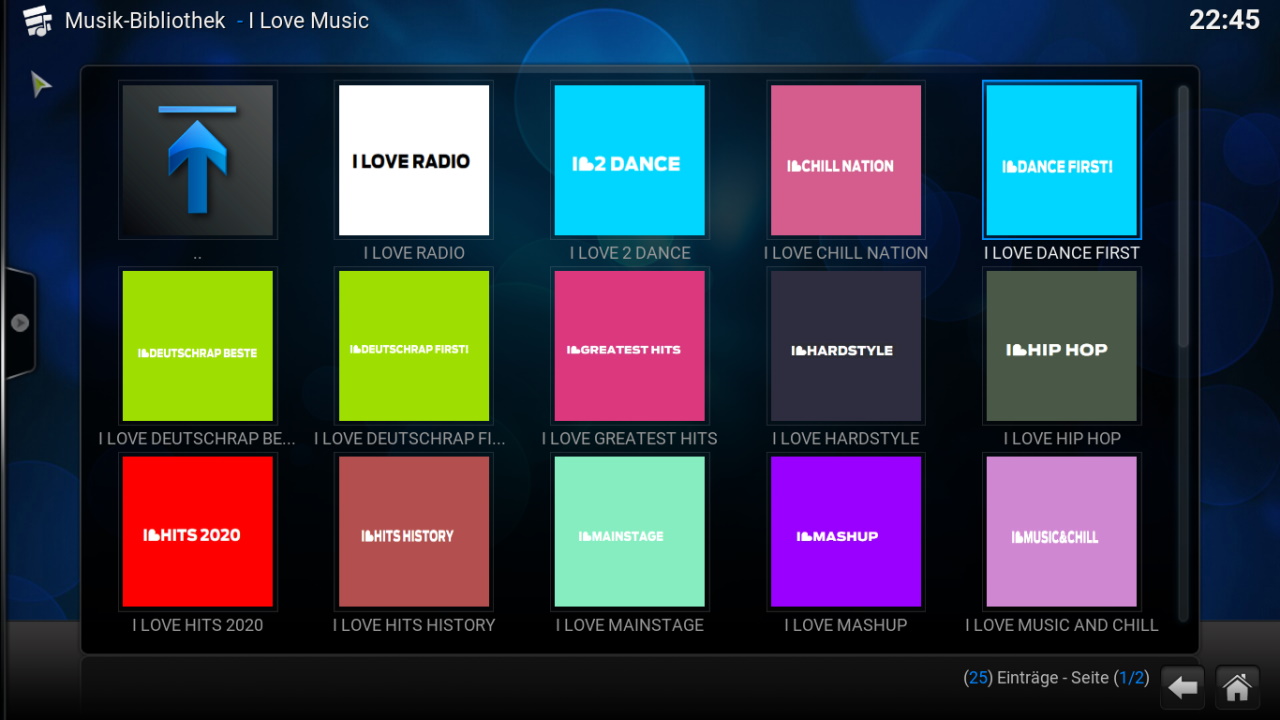The width and height of the screenshot is (1280, 720).
Task: Open the parent folder up-arrow tile
Action: coord(197,161)
